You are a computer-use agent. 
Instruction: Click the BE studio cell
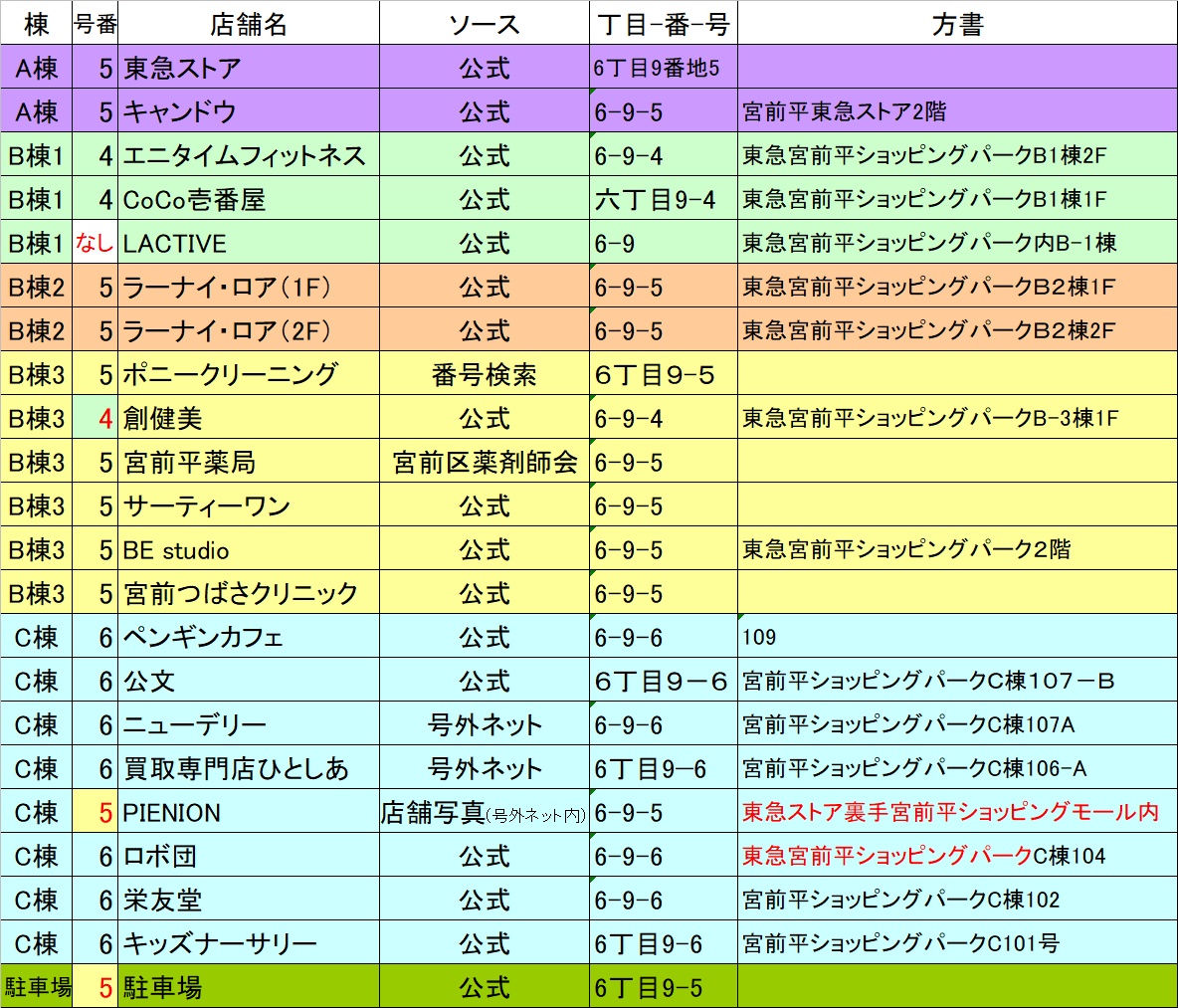249,548
